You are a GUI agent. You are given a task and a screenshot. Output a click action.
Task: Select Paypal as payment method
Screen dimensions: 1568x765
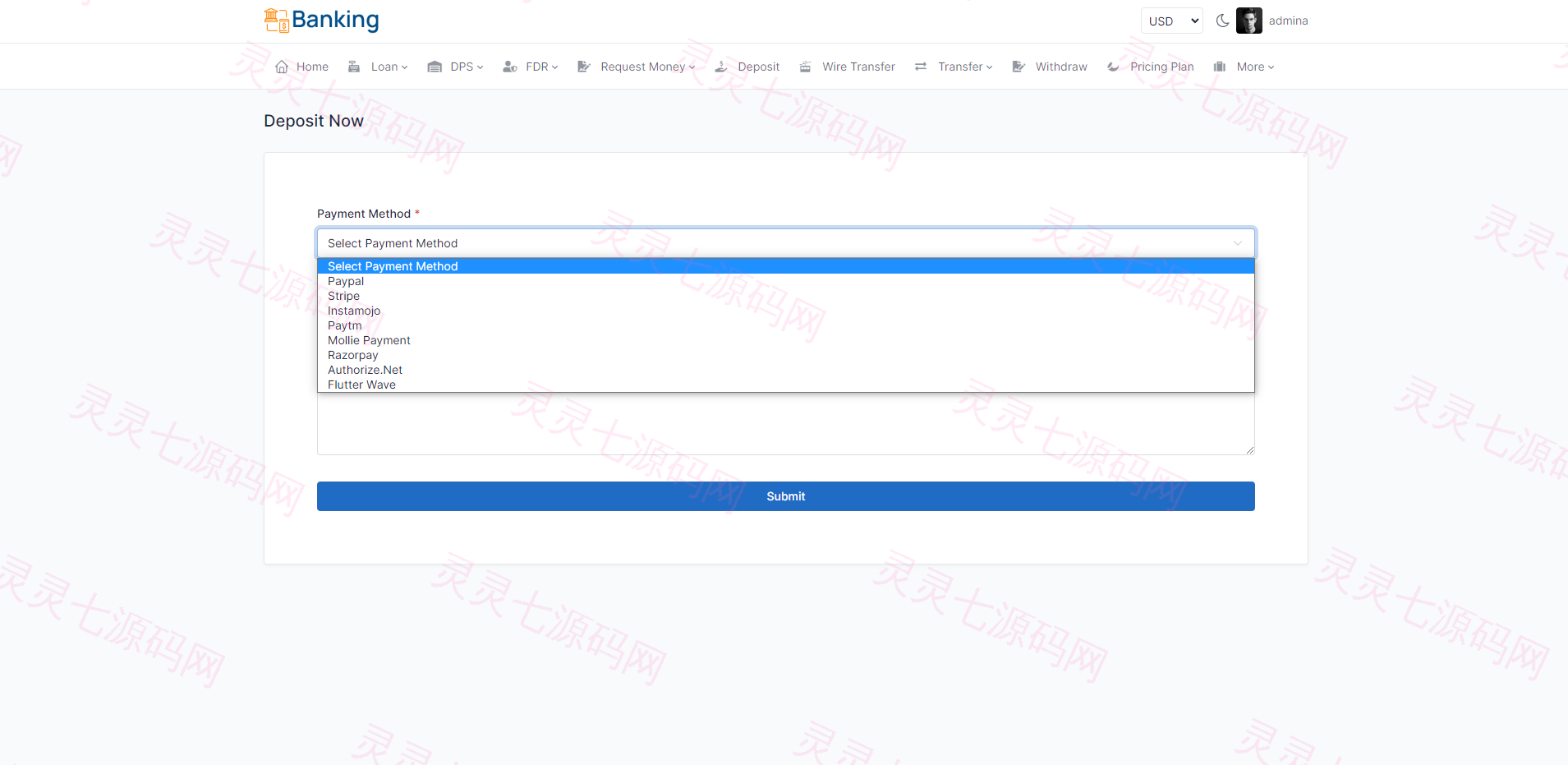786,281
